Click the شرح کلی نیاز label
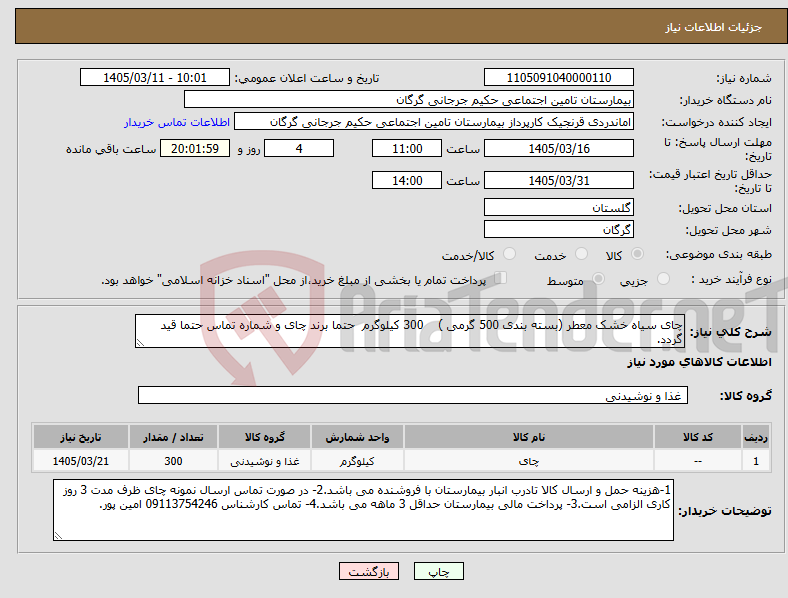The height and width of the screenshot is (598, 788). [730, 332]
